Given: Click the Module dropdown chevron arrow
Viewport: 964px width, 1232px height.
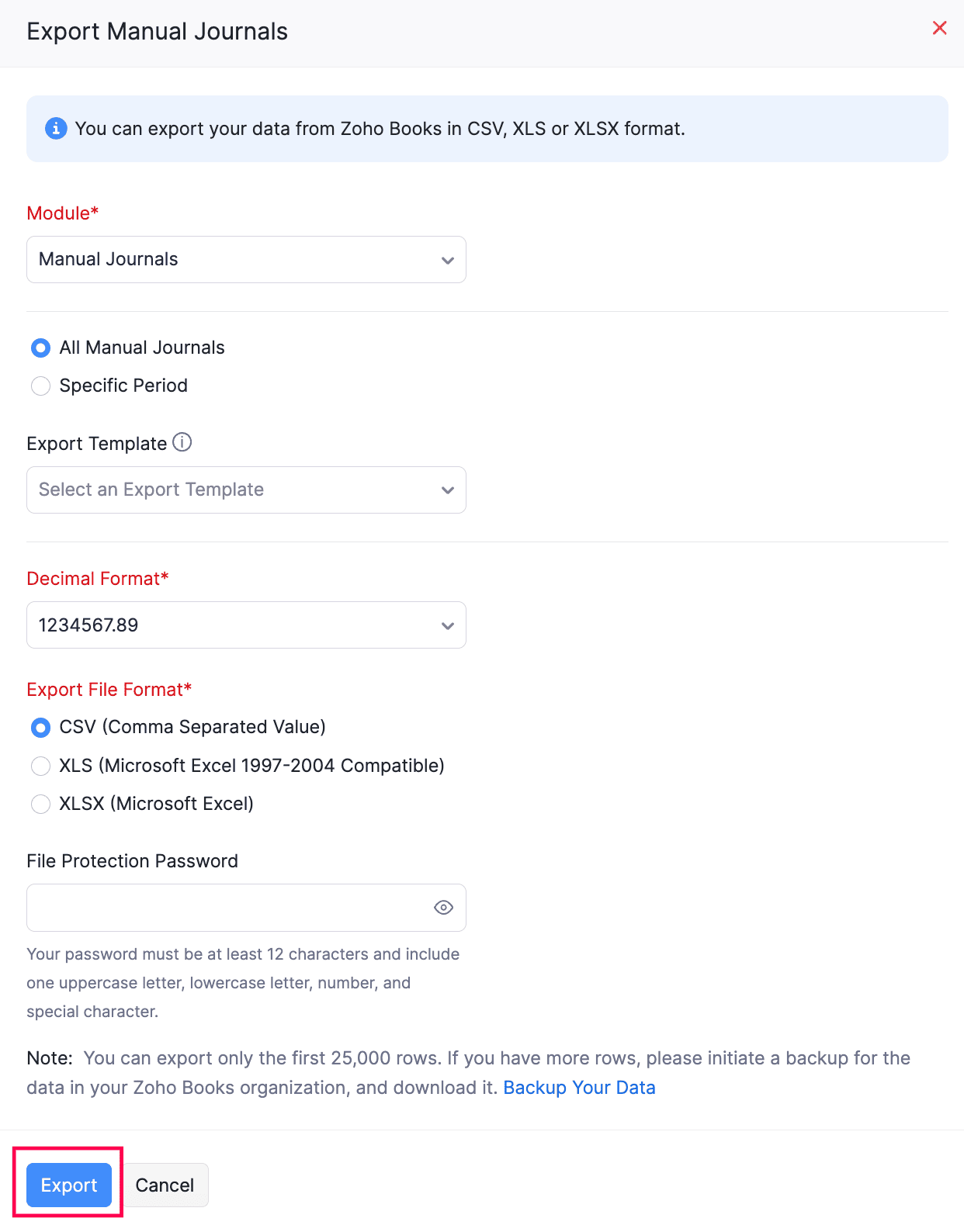Looking at the screenshot, I should pyautogui.click(x=447, y=259).
